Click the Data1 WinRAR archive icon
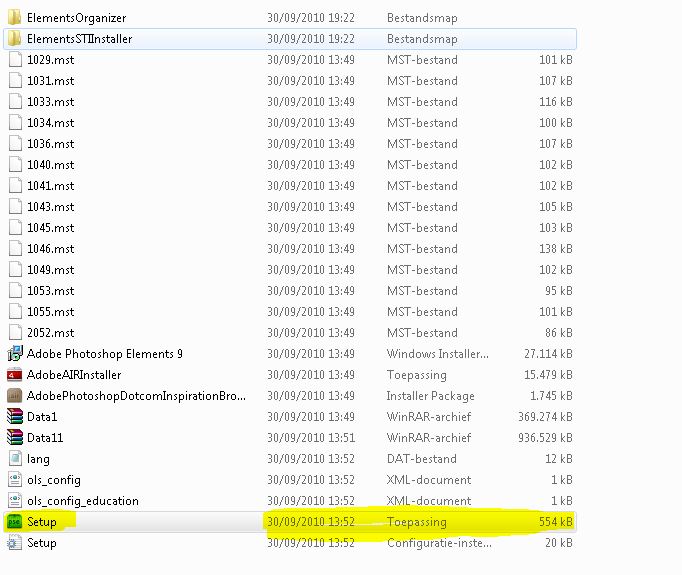The width and height of the screenshot is (682, 575). pos(15,417)
